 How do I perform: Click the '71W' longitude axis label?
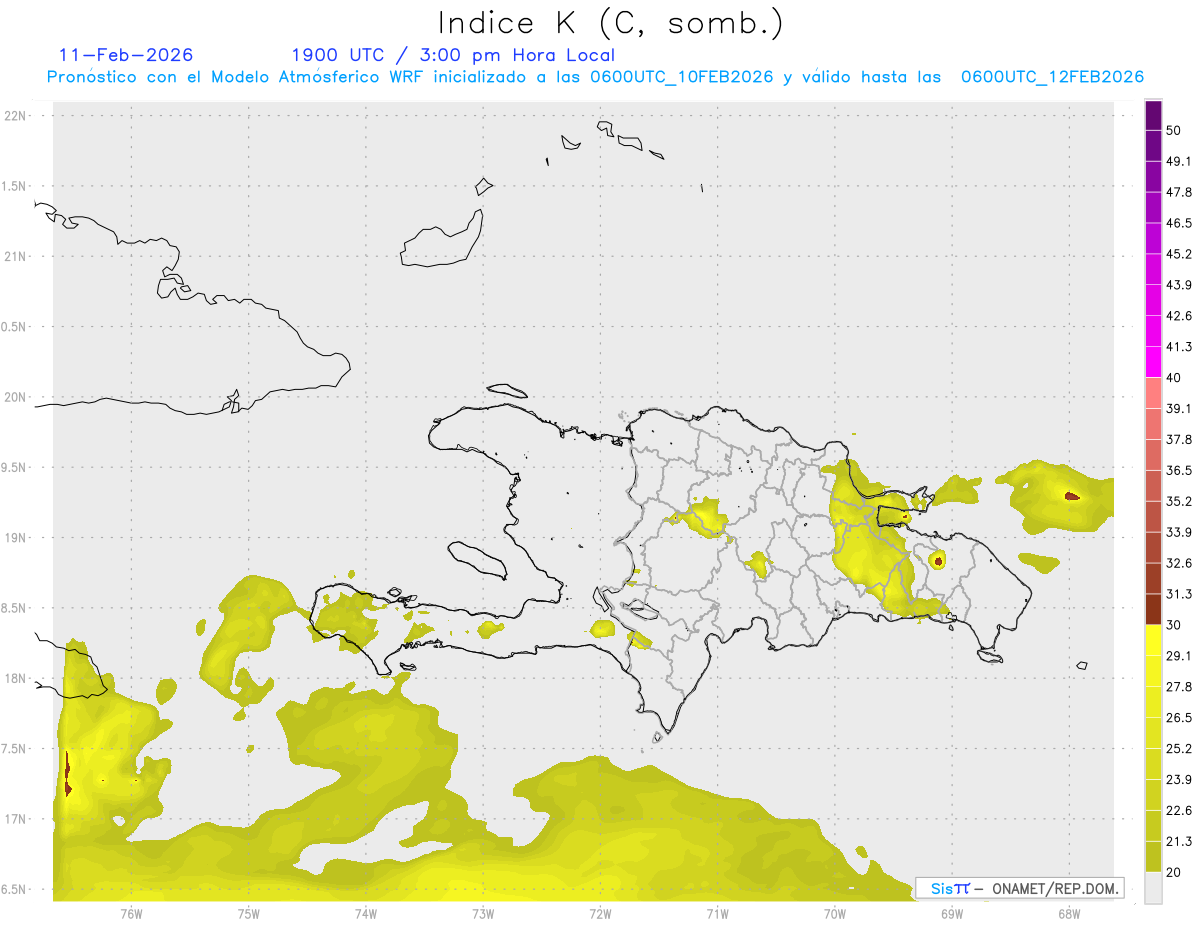[x=717, y=914]
